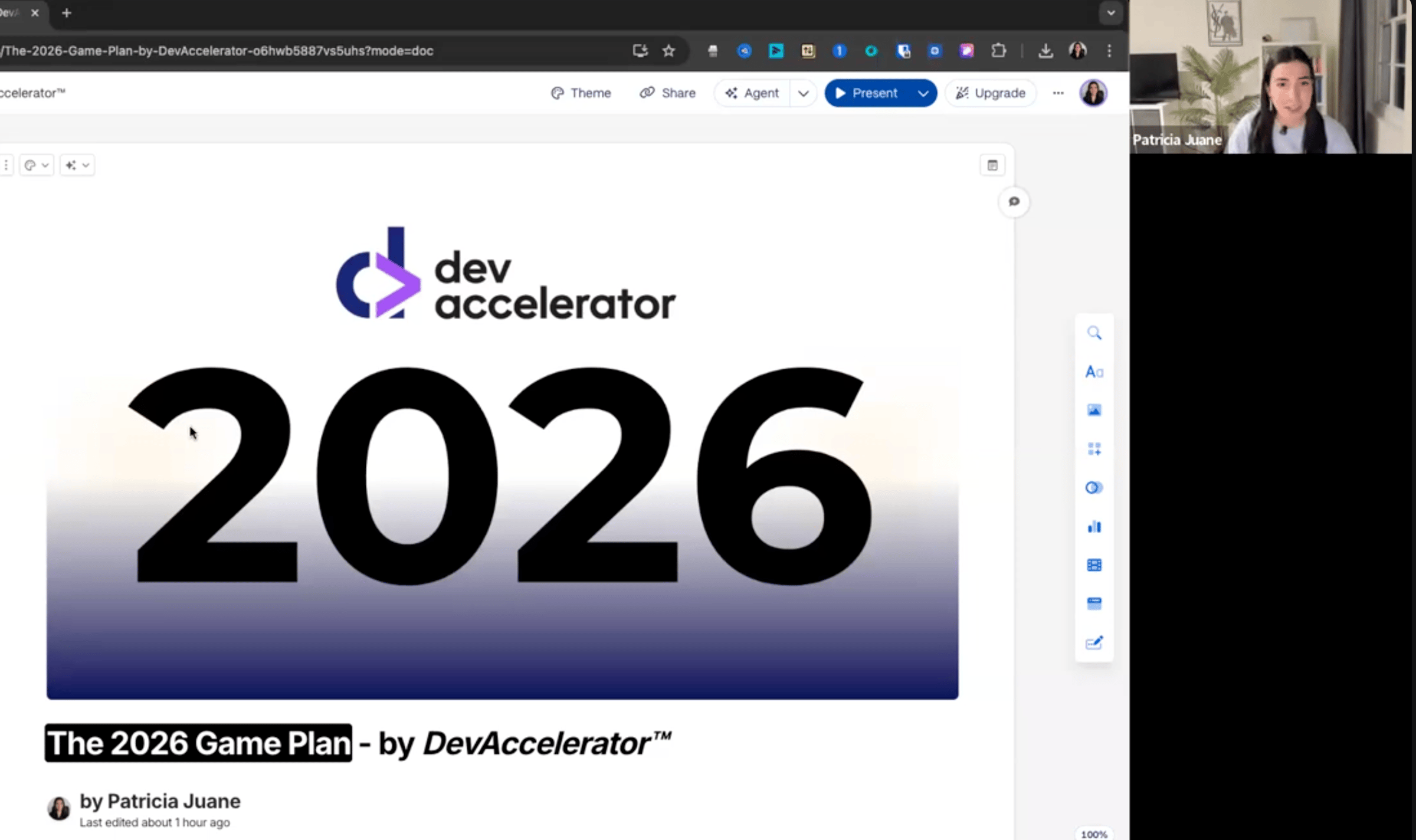Open the search icon in right sidebar
Viewport: 1416px width, 840px height.
click(x=1094, y=333)
